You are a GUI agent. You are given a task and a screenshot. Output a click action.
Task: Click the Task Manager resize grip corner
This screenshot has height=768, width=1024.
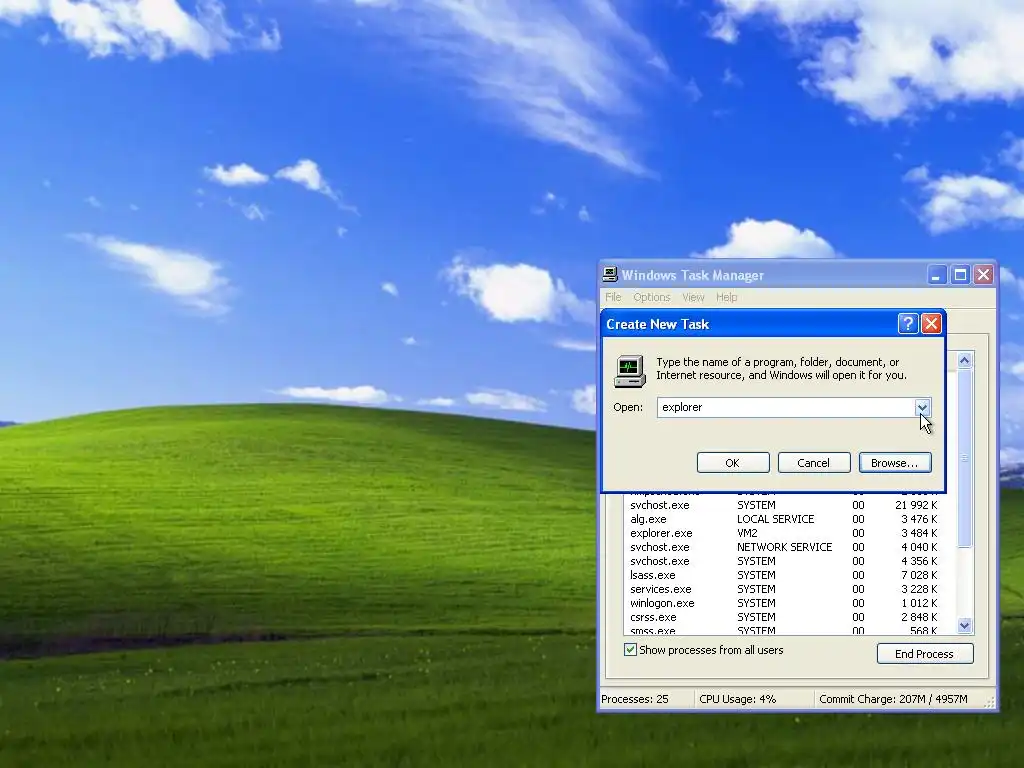pos(990,703)
